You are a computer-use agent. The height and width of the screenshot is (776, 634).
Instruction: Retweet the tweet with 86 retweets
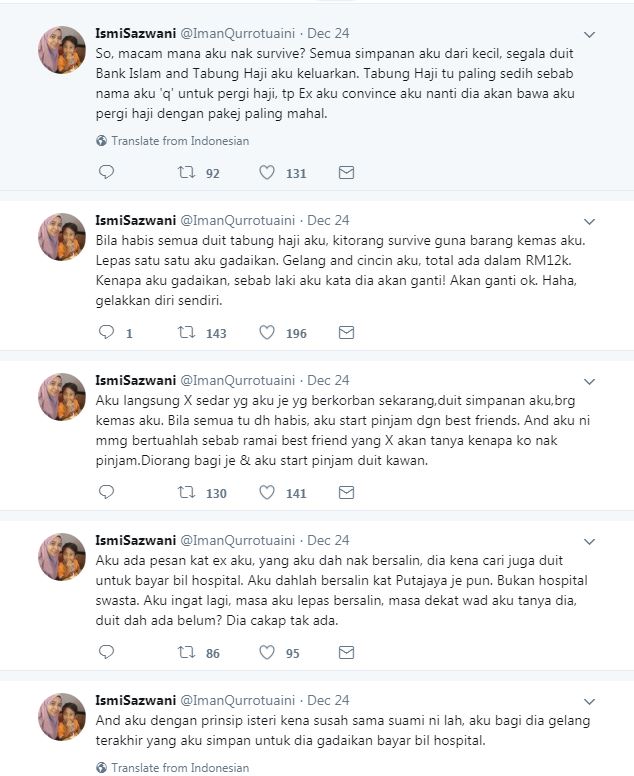pyautogui.click(x=185, y=653)
